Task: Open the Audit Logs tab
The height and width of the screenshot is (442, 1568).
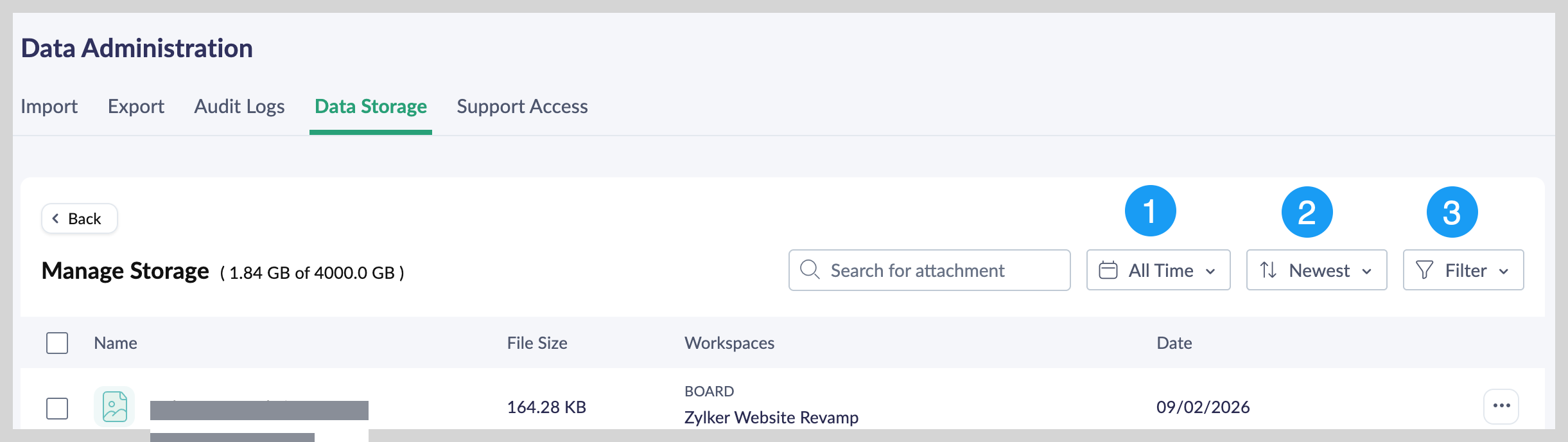Action: pos(240,107)
